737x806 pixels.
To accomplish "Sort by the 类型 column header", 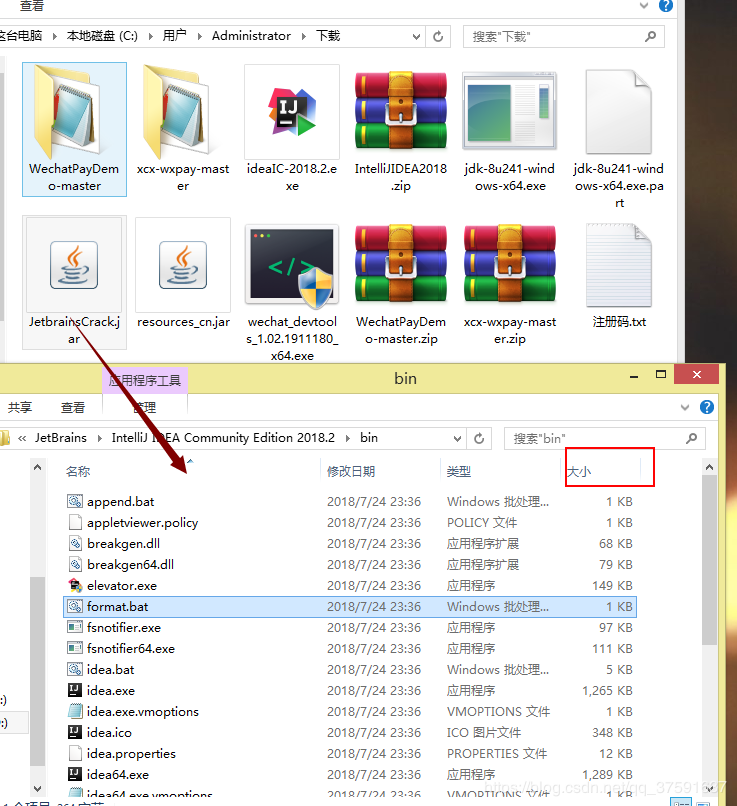I will [x=458, y=471].
